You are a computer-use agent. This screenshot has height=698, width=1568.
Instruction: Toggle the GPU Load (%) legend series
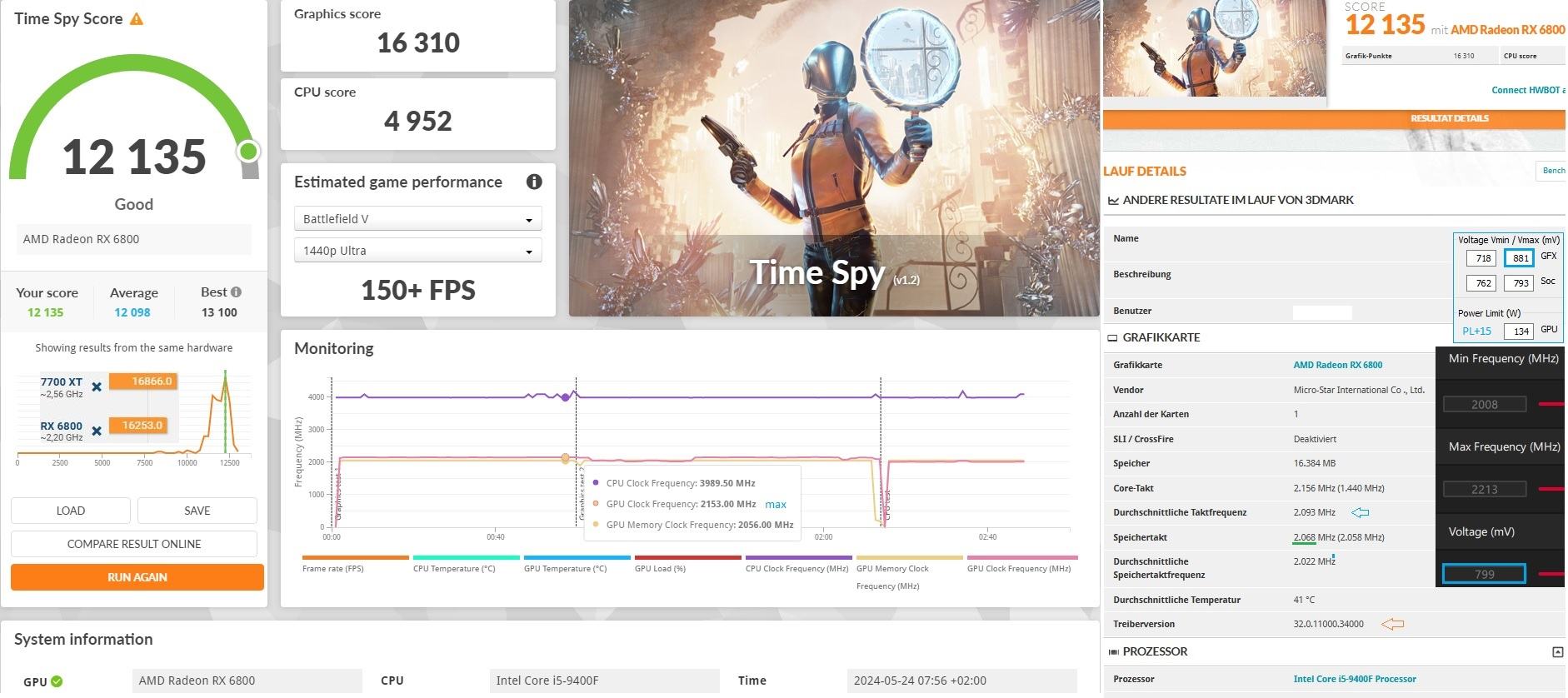(687, 564)
